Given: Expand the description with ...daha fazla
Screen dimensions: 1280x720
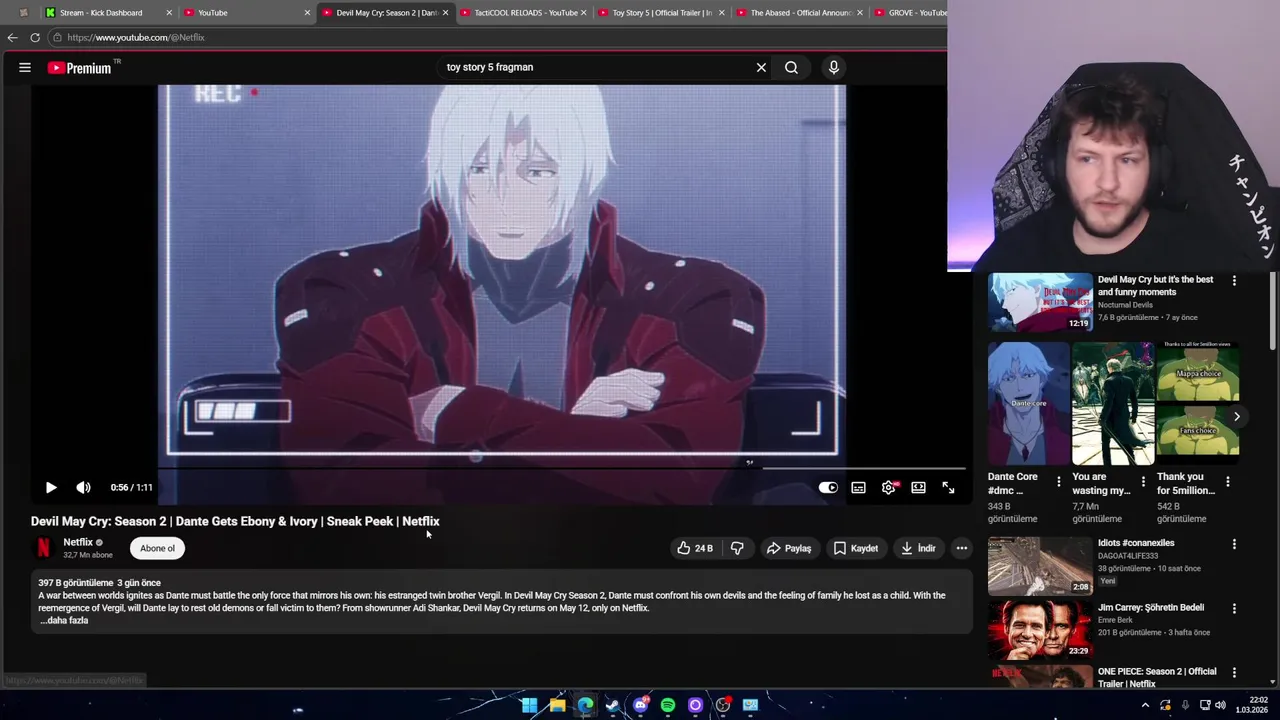Looking at the screenshot, I should [64, 620].
